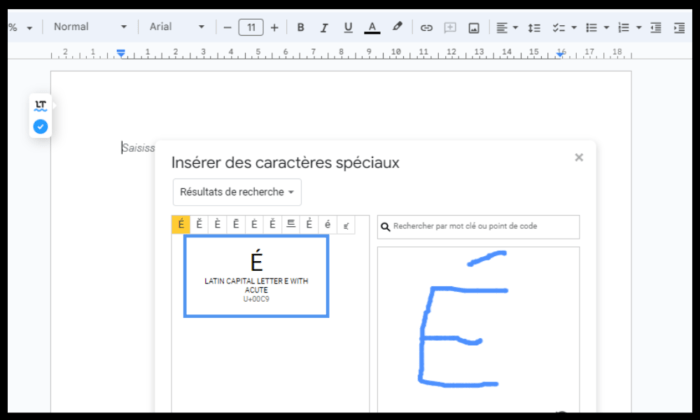Toggle bold formatting
700x420 pixels.
pos(300,27)
